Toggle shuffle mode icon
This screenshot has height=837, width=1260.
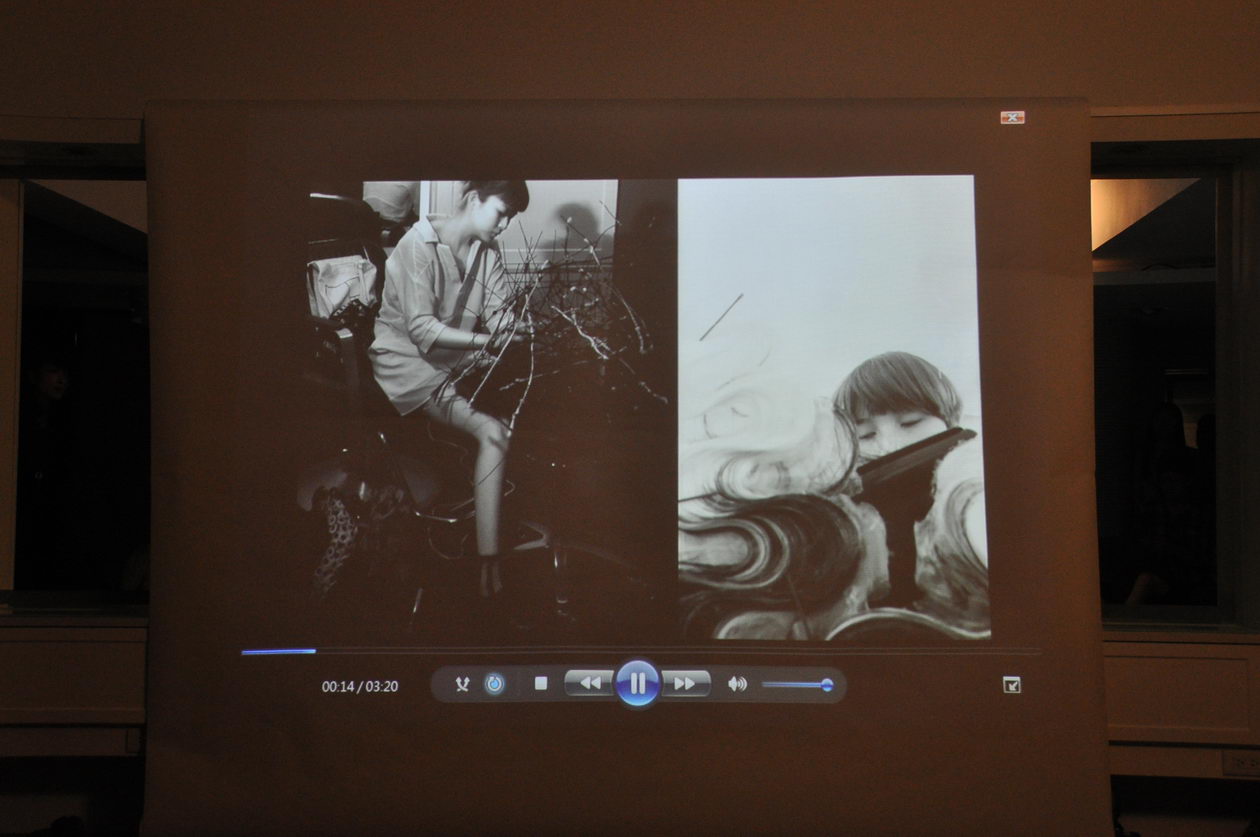coord(461,684)
